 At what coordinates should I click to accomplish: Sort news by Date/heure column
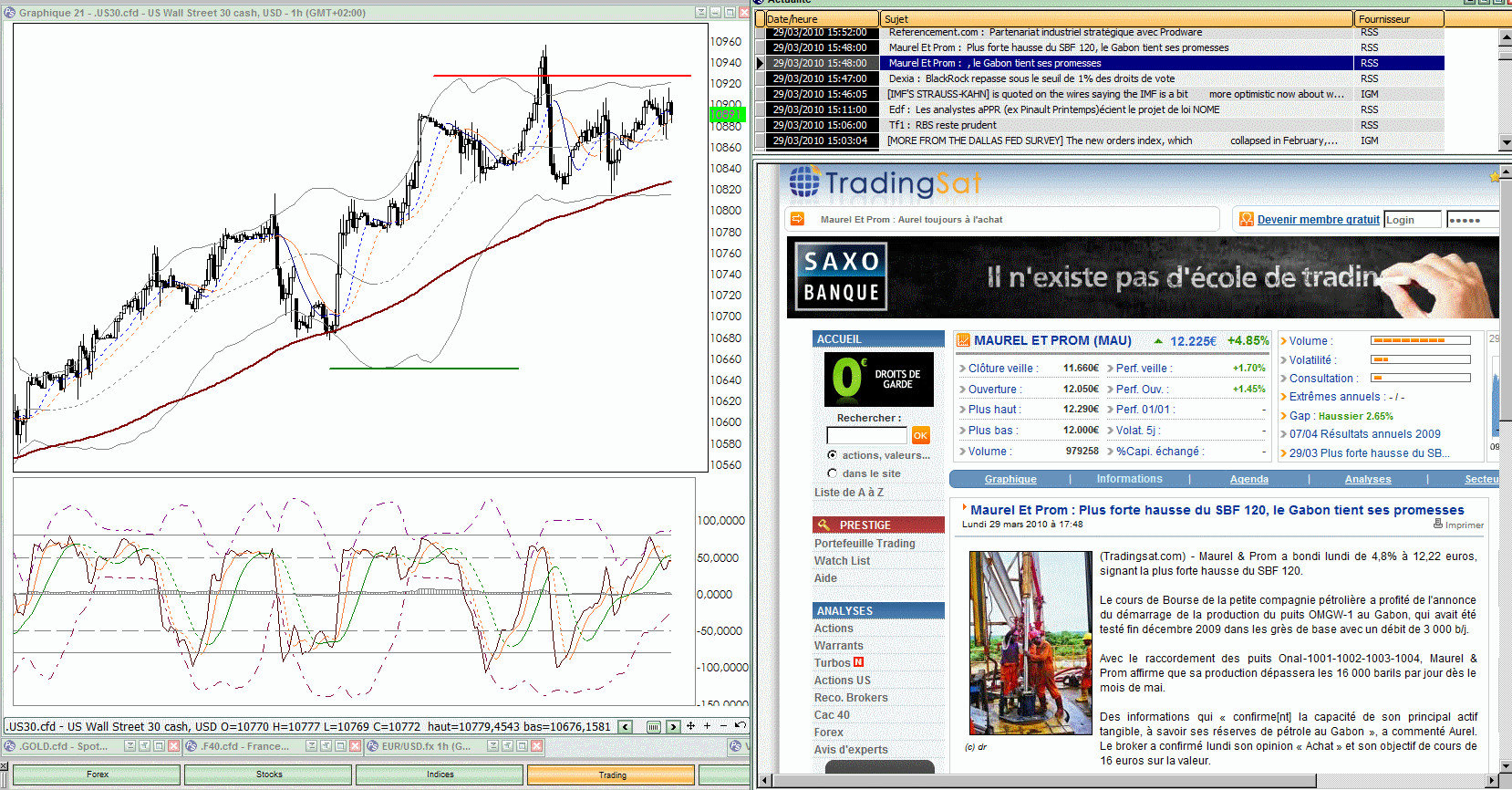[823, 19]
